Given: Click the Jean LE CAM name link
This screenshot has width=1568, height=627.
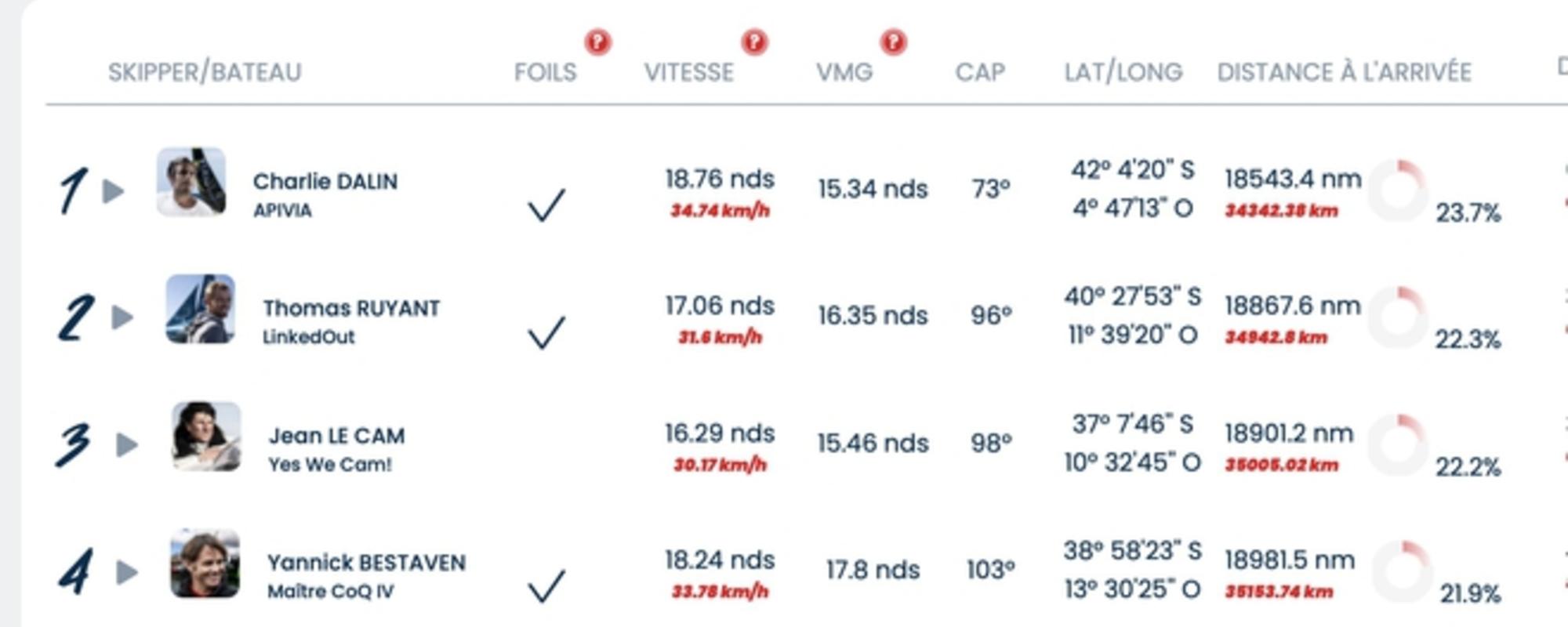Looking at the screenshot, I should [337, 436].
